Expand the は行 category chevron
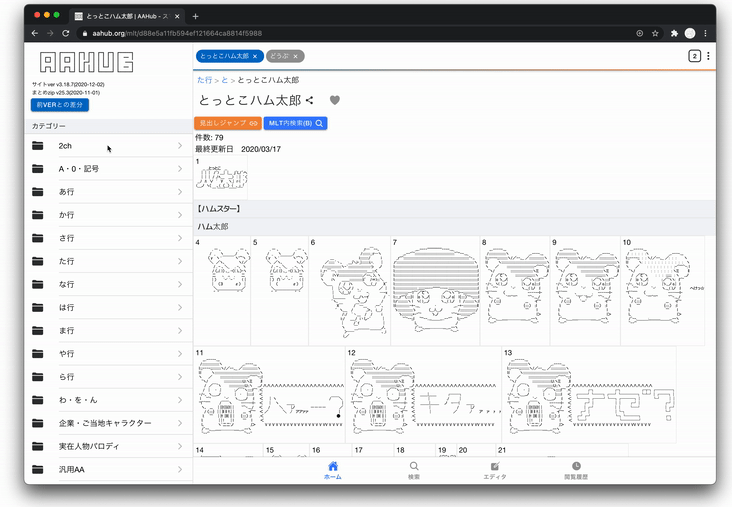Screen dimensions: 732x507 pyautogui.click(x=180, y=307)
